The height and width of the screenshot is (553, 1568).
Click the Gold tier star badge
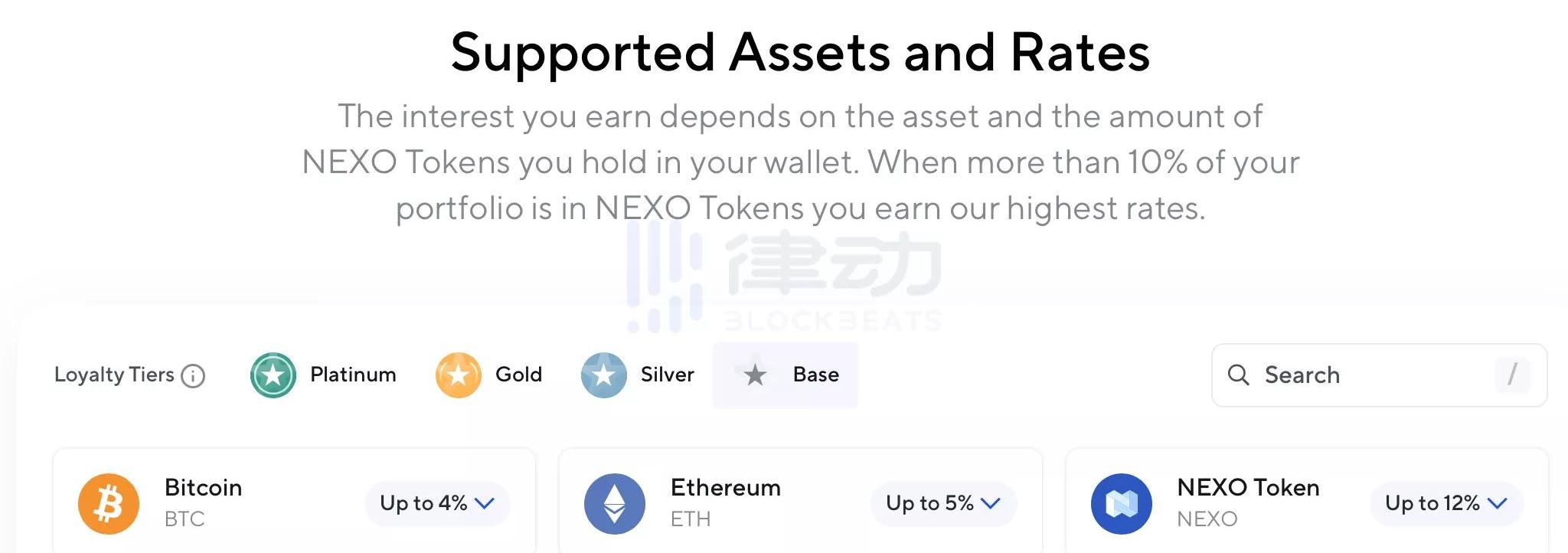pyautogui.click(x=458, y=375)
